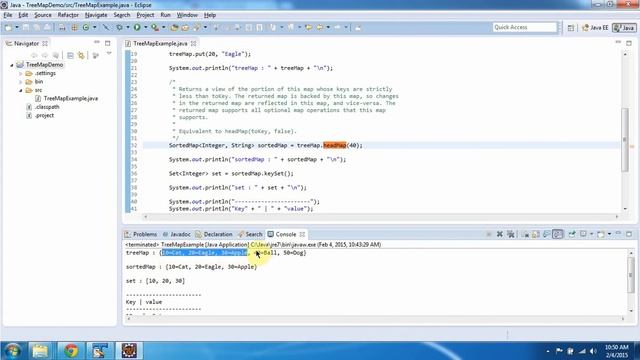The width and height of the screenshot is (640, 360).
Task: Maximize the Console view panel
Action: pyautogui.click(x=629, y=234)
